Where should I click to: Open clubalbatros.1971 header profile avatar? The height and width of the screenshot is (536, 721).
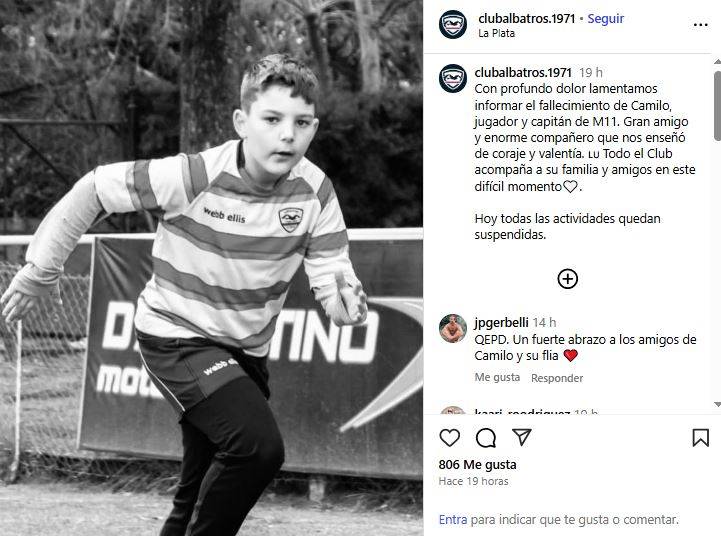pos(453,24)
